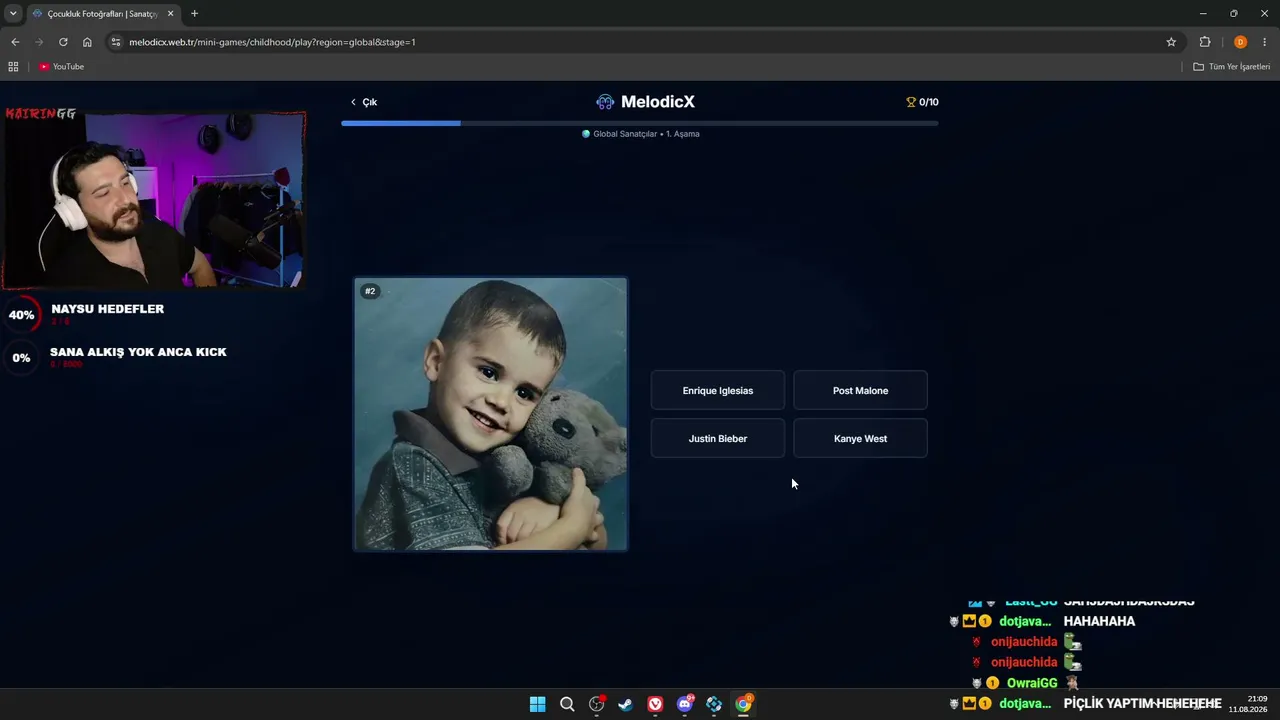The width and height of the screenshot is (1280, 720).
Task: Open the apps grid in bookmarks bar
Action: [x=13, y=67]
